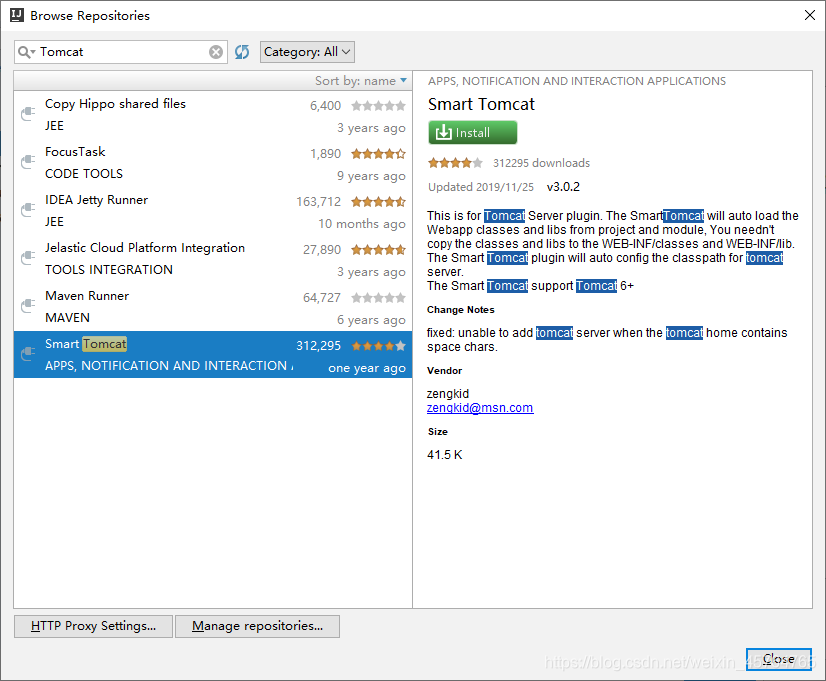Clear the Tomcat search text
The height and width of the screenshot is (681, 826).
pos(215,52)
